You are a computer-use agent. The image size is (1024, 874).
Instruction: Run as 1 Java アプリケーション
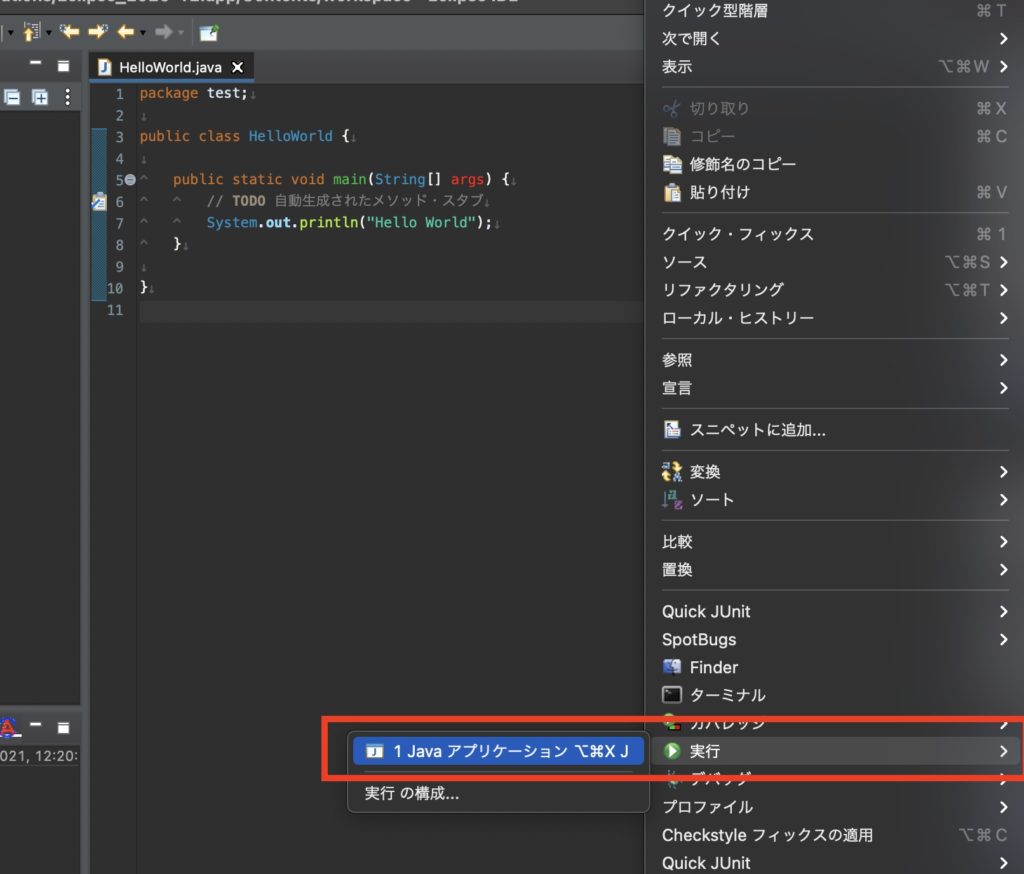(498, 751)
